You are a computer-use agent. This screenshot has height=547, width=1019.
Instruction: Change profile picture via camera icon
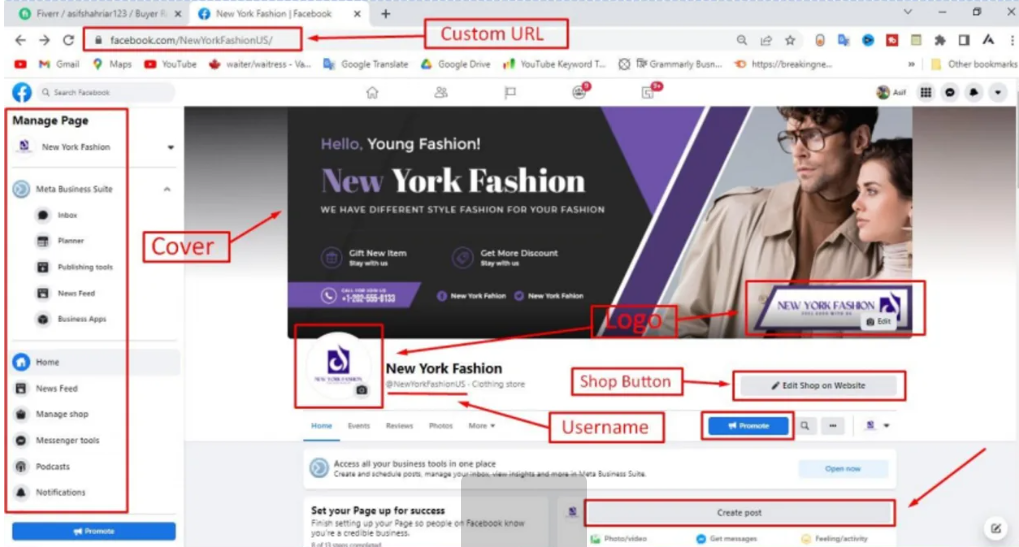(x=362, y=390)
